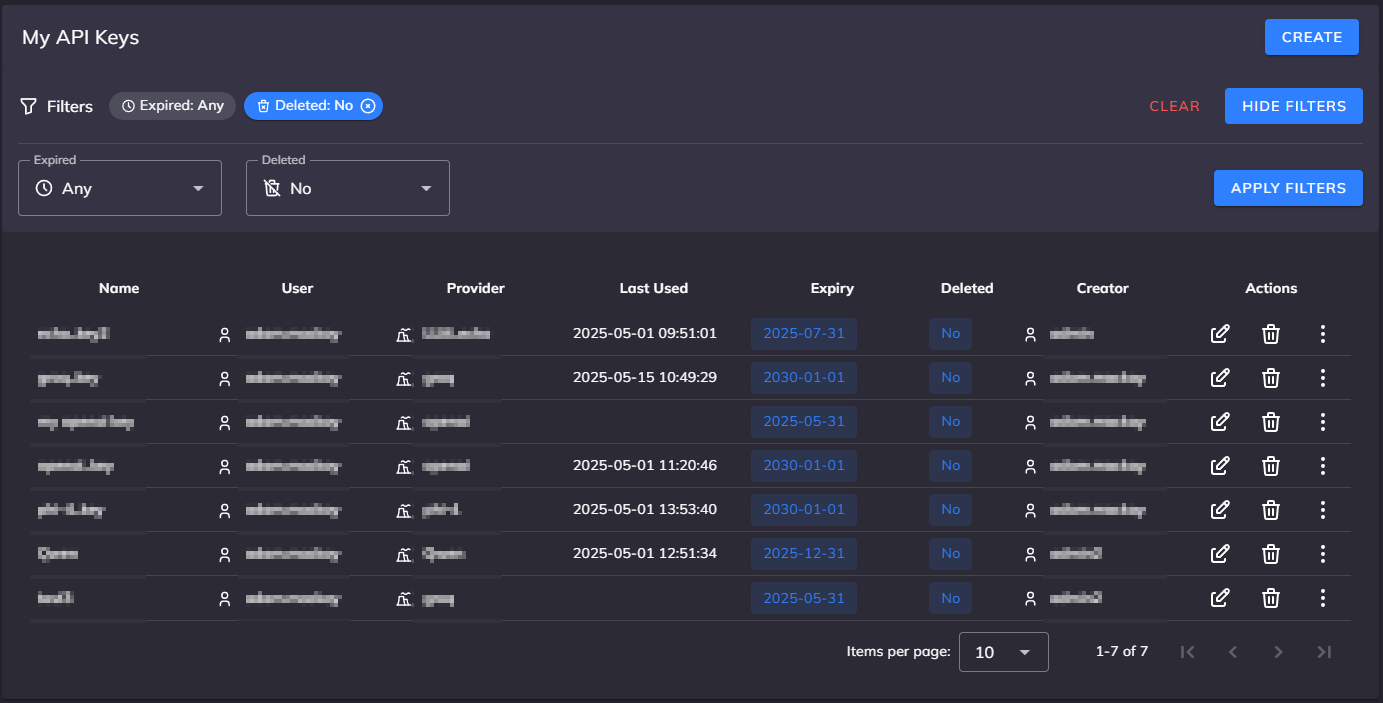Apply the selected filters
This screenshot has height=703, width=1383.
[x=1288, y=188]
